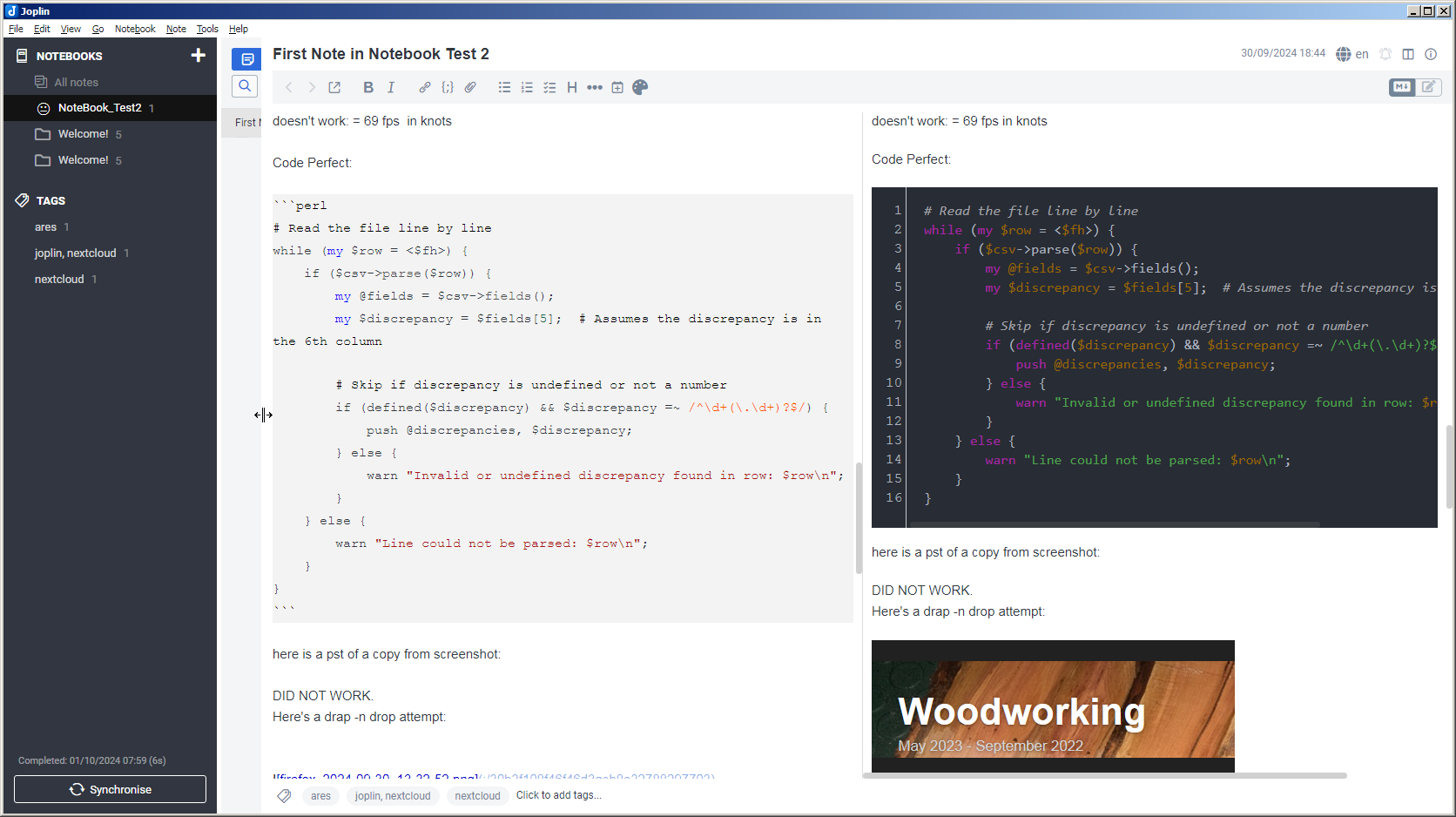This screenshot has height=817, width=1456.
Task: Click the Completed sync status text
Action: pos(92,760)
